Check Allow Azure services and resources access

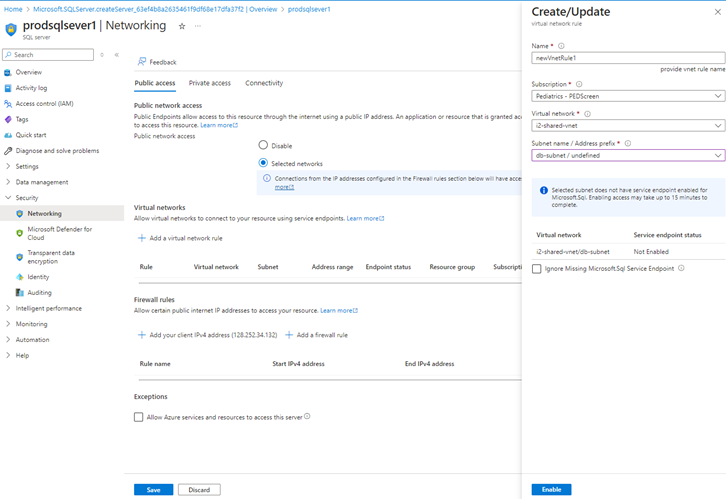138,417
